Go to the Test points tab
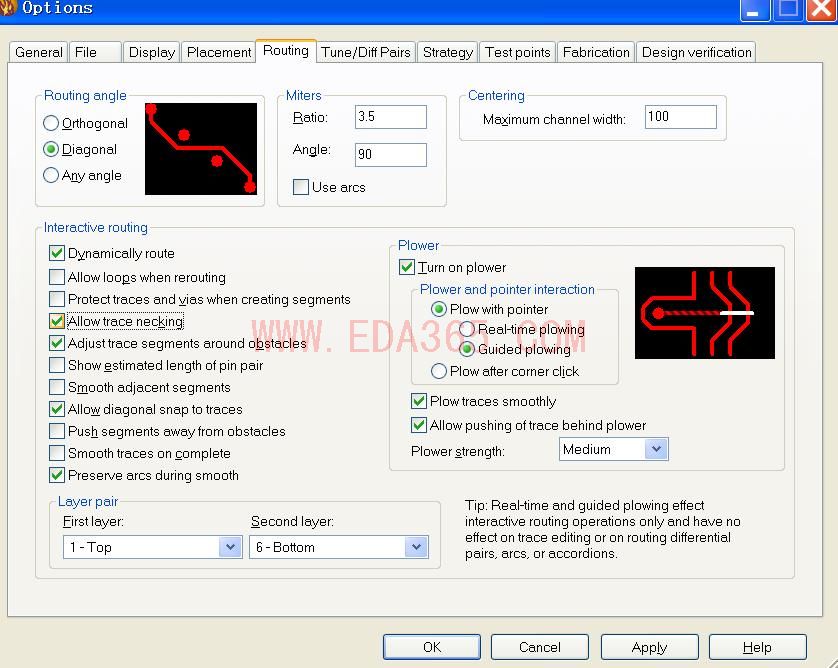Image resolution: width=838 pixels, height=668 pixels. coord(517,52)
